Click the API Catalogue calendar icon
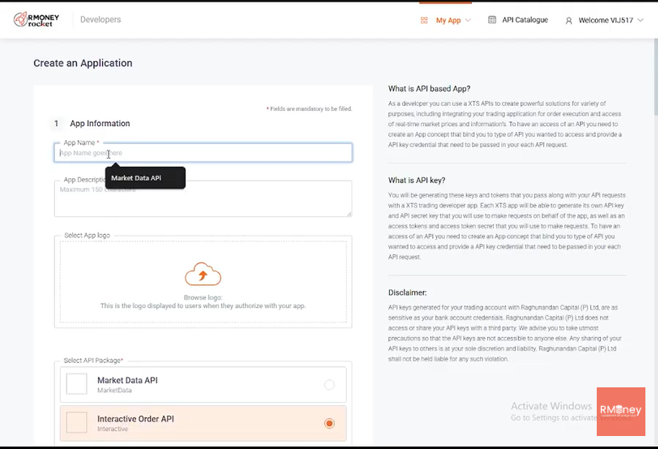This screenshot has height=449, width=658. pyautogui.click(x=492, y=20)
